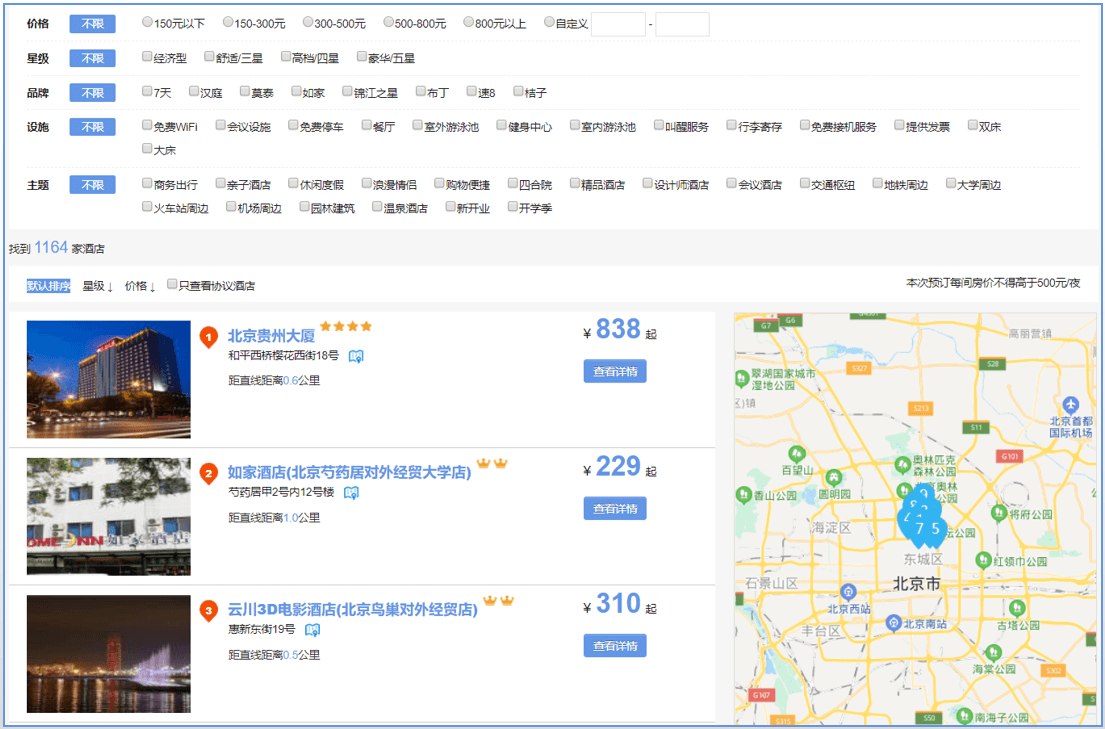Click 奥林匹克森林公园 icon on map
Image resolution: width=1105 pixels, height=729 pixels.
pos(902,465)
